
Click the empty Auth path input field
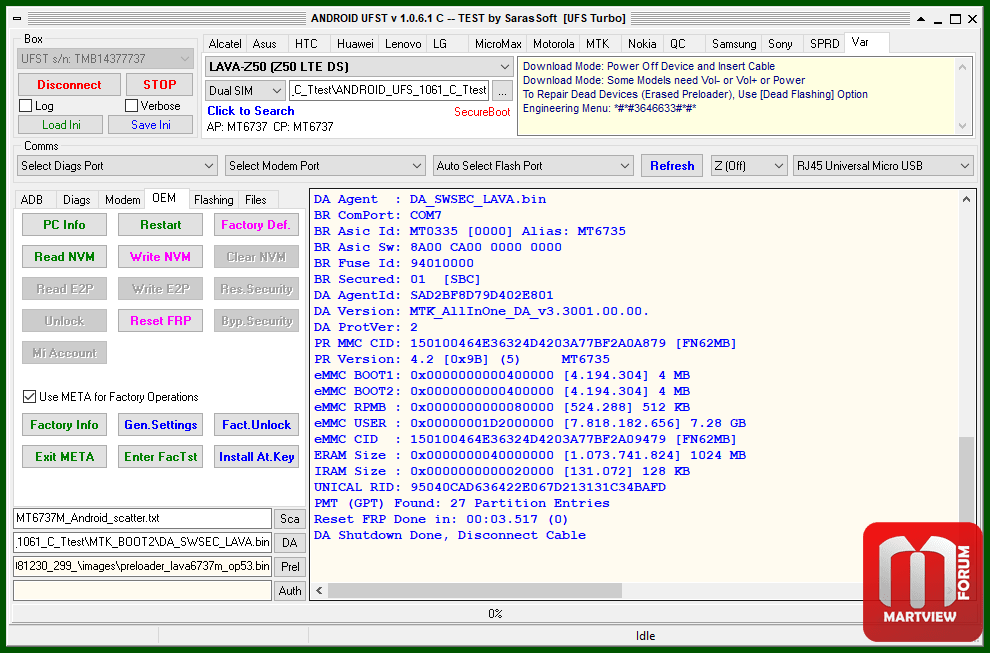(143, 591)
